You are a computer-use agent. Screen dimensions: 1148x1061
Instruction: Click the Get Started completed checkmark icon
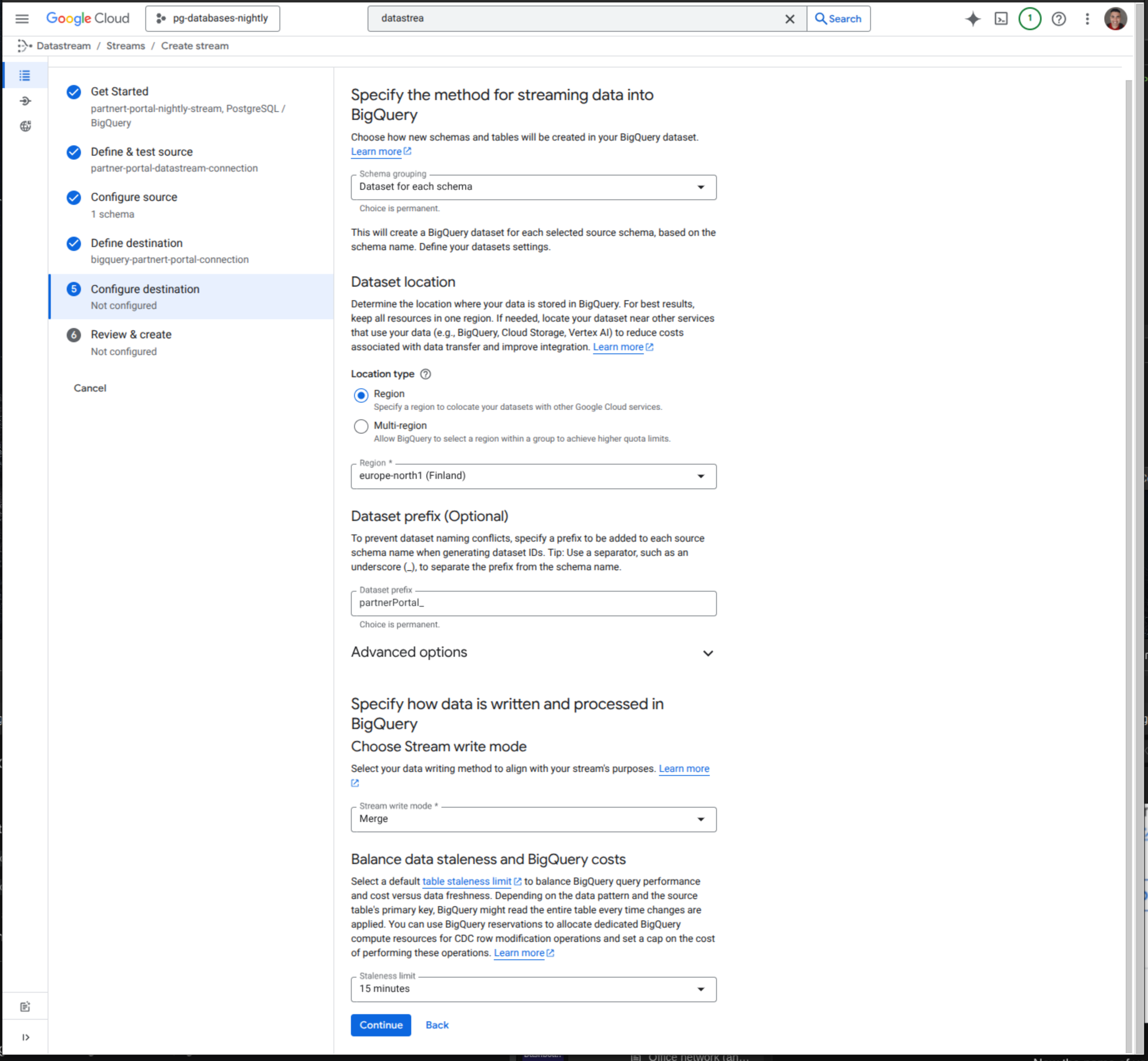point(73,92)
